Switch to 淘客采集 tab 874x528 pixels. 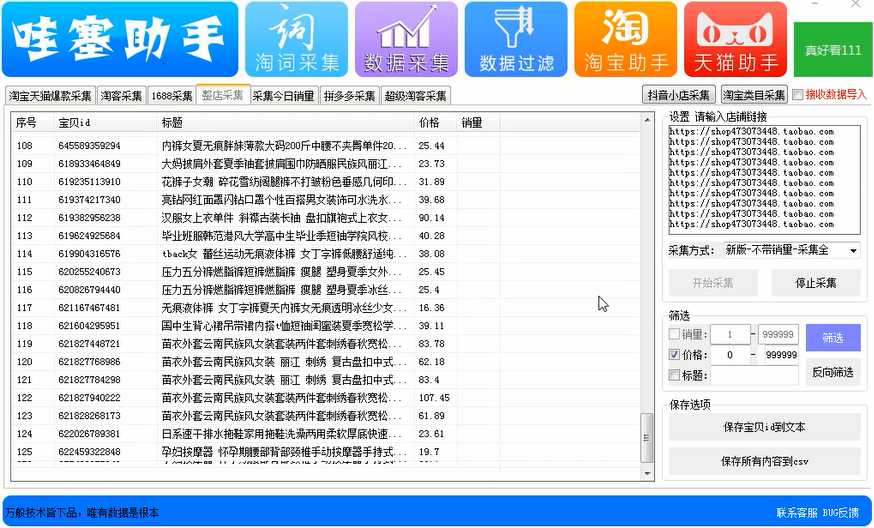121,96
